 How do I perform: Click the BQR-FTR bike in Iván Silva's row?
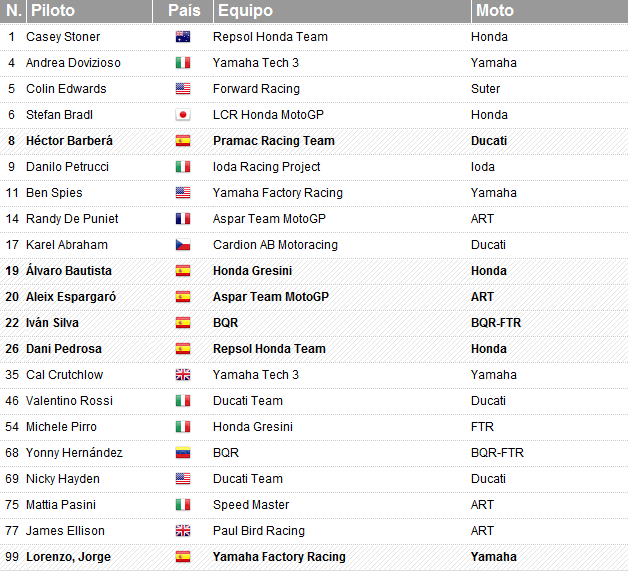[x=496, y=323]
